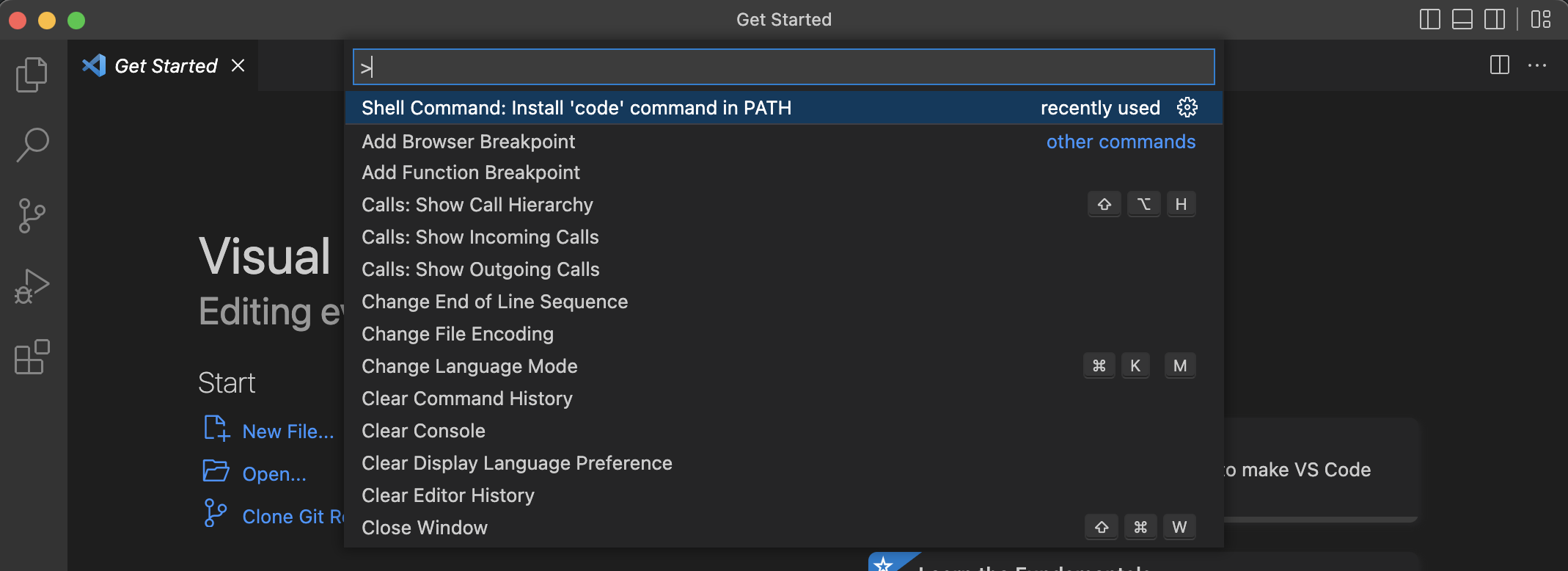Click Clone Git Repository link
This screenshot has height=571, width=1568.
pos(293,517)
